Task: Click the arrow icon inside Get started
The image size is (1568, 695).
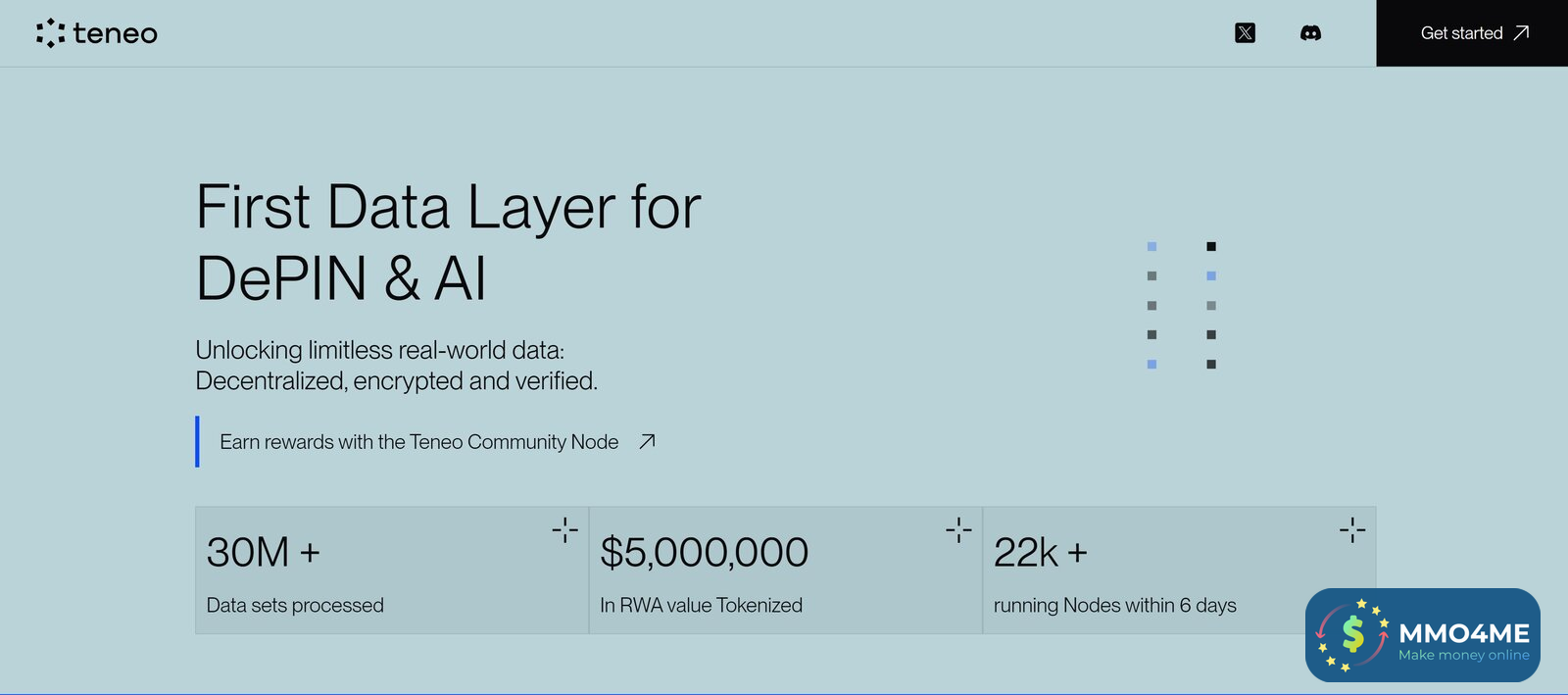Action: (x=1521, y=33)
